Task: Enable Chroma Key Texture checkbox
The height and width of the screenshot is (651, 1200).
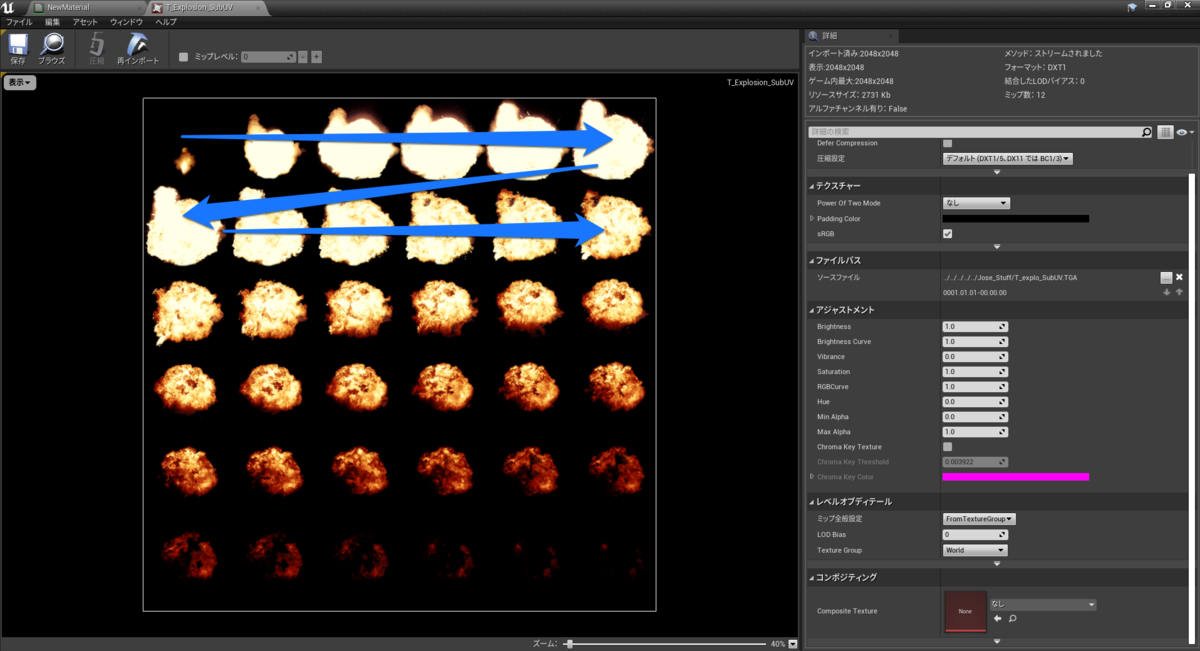Action: click(947, 446)
